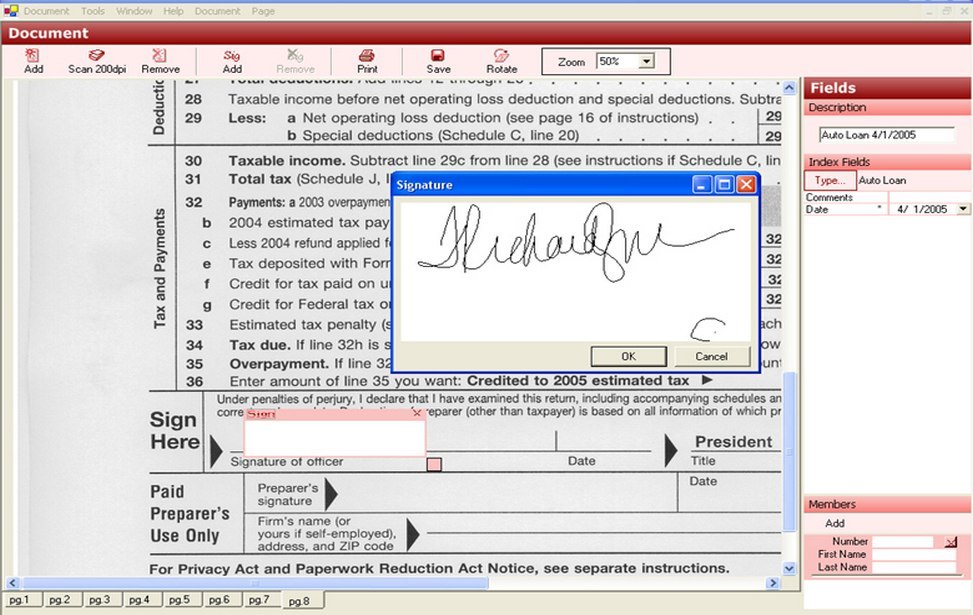Image resolution: width=973 pixels, height=615 pixels.
Task: Click OK in the Signature dialog
Action: (x=629, y=355)
